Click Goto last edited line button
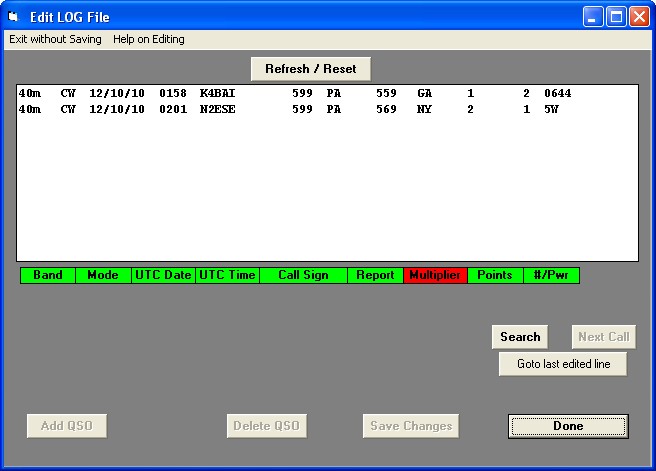Image resolution: width=656 pixels, height=471 pixels. pyautogui.click(x=562, y=364)
